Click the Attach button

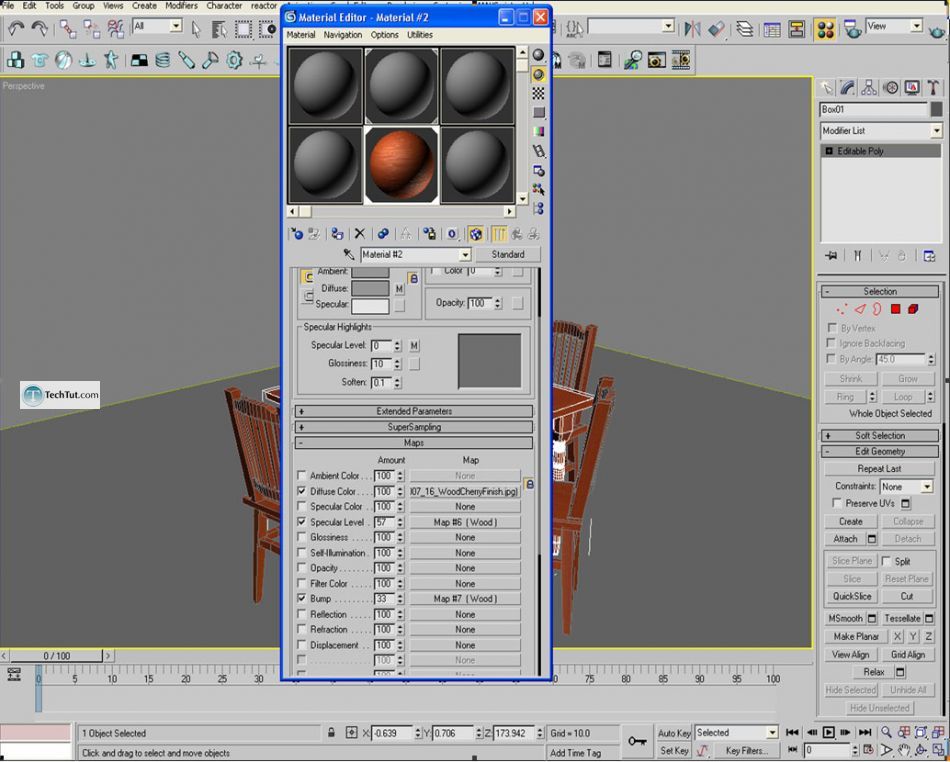(x=845, y=539)
